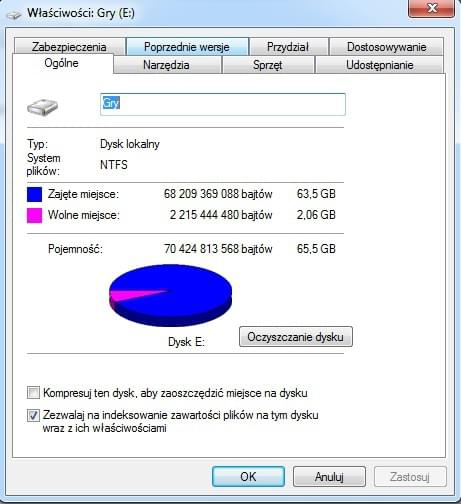The image size is (461, 504).
Task: Click the Oczyszczanie dysku button
Action: click(x=296, y=337)
